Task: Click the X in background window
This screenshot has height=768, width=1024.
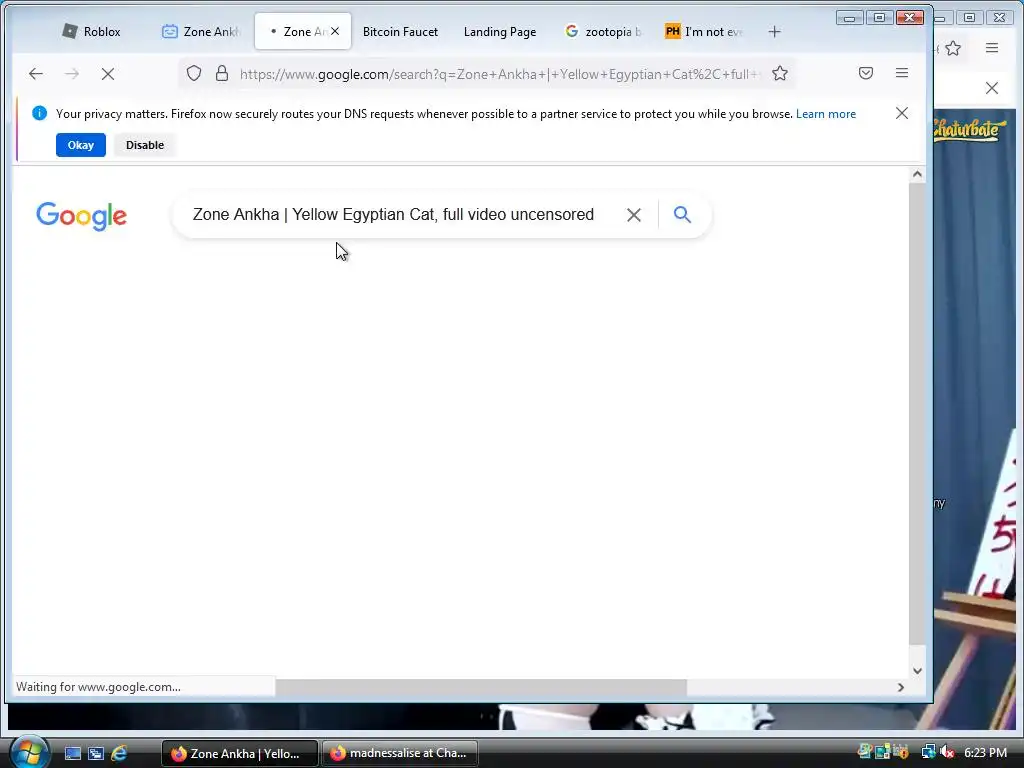Action: [992, 88]
